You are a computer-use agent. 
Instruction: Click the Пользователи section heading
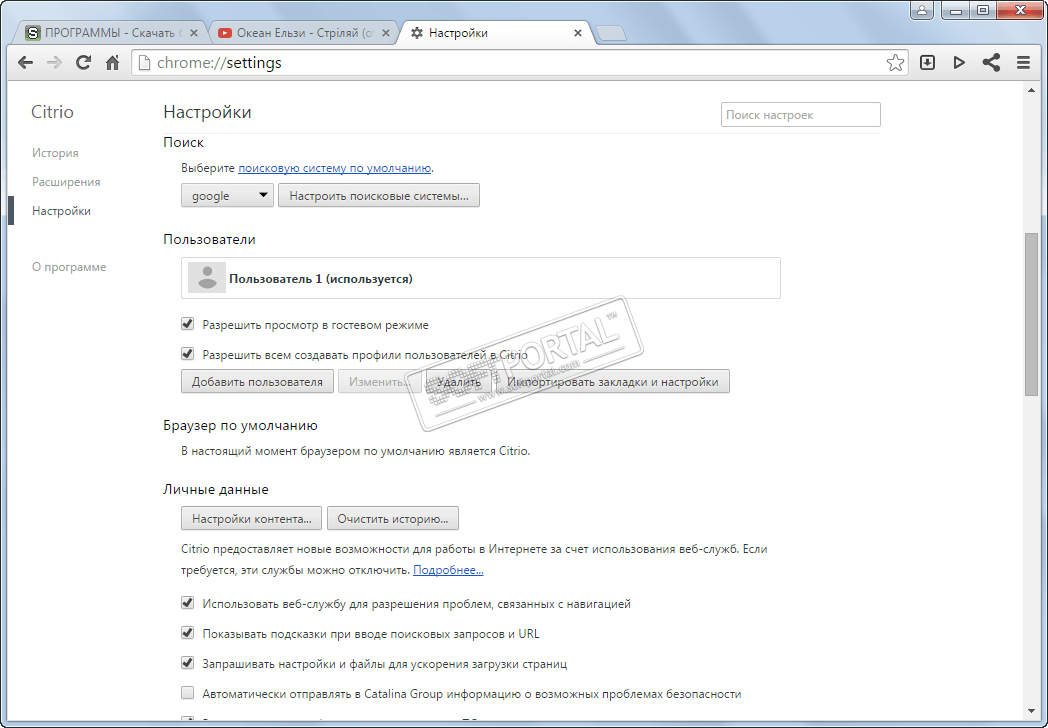[x=209, y=239]
